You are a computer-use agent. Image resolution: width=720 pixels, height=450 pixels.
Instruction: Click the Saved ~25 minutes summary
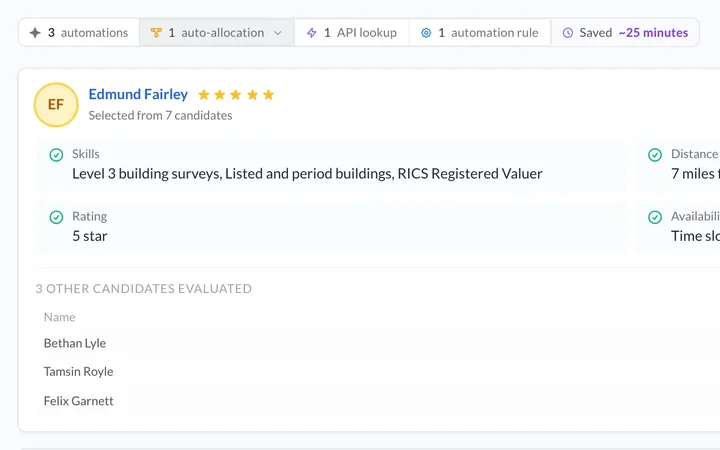(625, 33)
